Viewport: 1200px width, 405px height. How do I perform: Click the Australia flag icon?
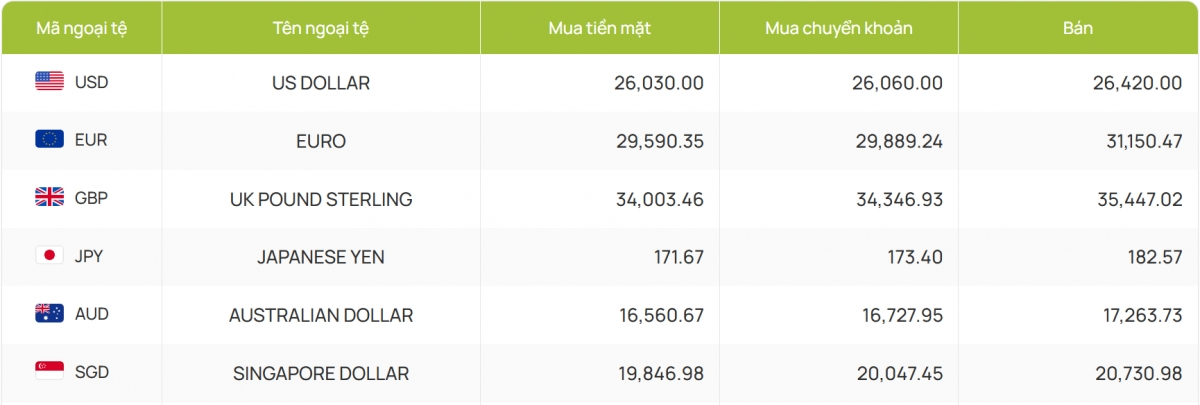(50, 314)
